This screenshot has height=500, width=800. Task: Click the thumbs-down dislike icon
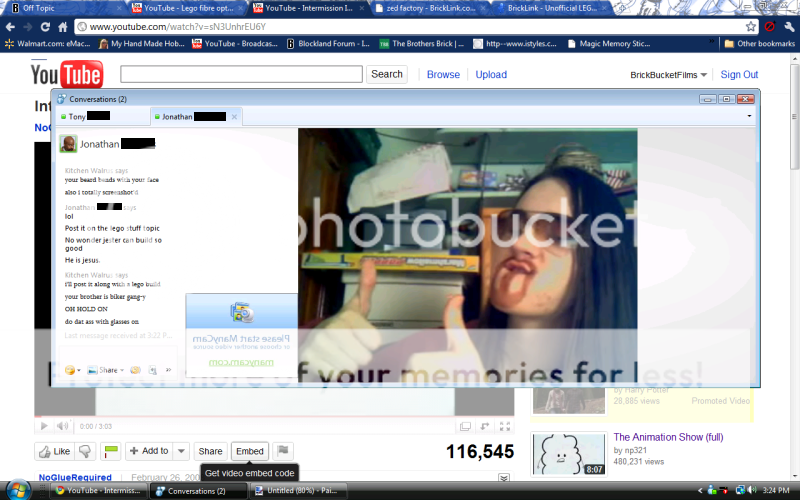coord(86,451)
